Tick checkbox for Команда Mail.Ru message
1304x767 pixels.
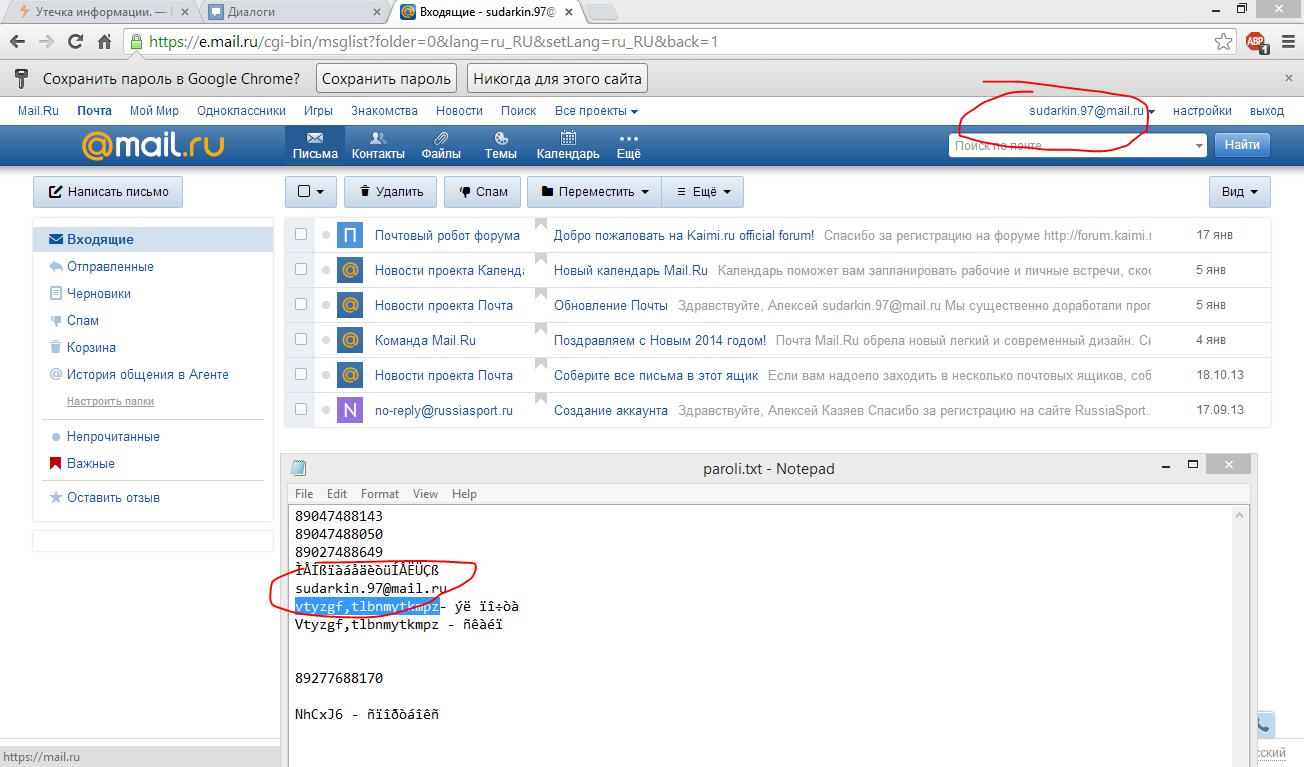pyautogui.click(x=301, y=339)
